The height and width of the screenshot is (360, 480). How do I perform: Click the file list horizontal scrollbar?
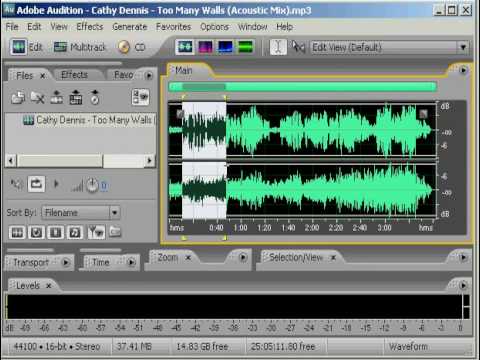(80, 161)
